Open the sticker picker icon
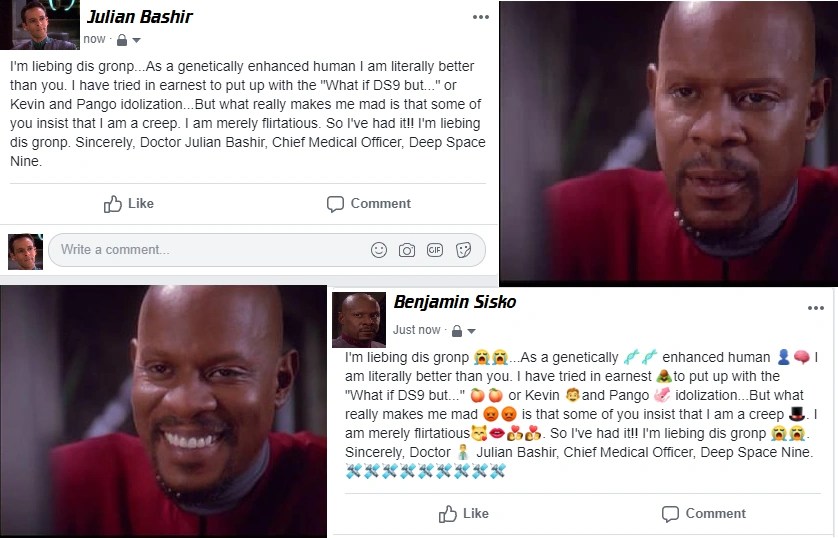This screenshot has width=838, height=538. point(463,249)
